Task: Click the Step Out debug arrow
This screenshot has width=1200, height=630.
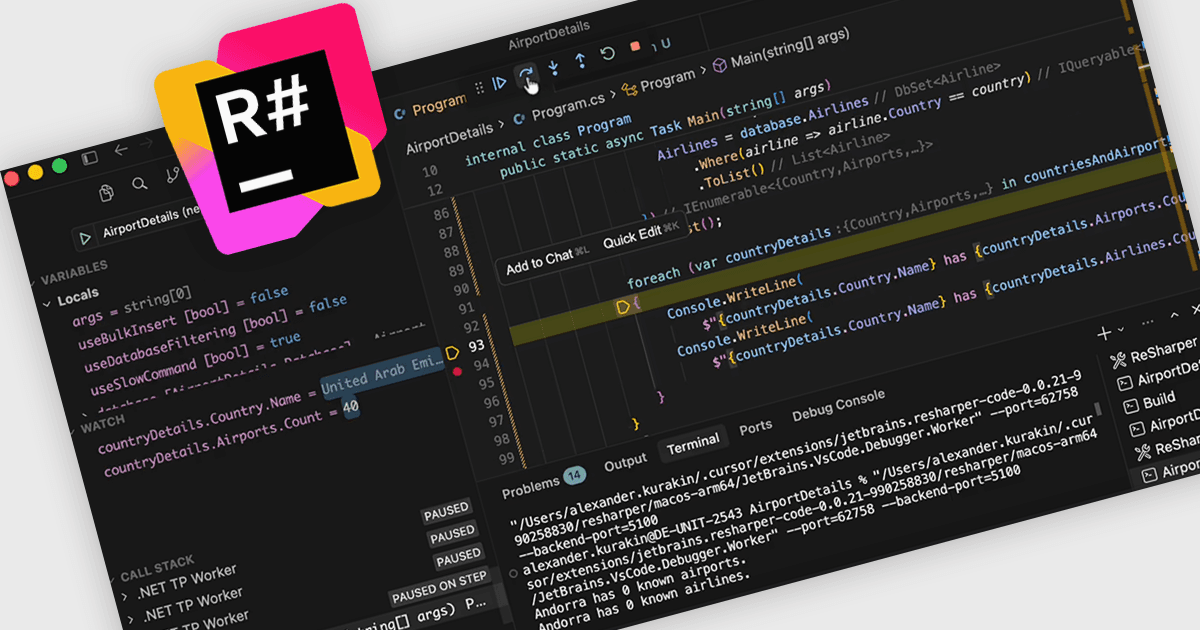Action: pyautogui.click(x=580, y=61)
